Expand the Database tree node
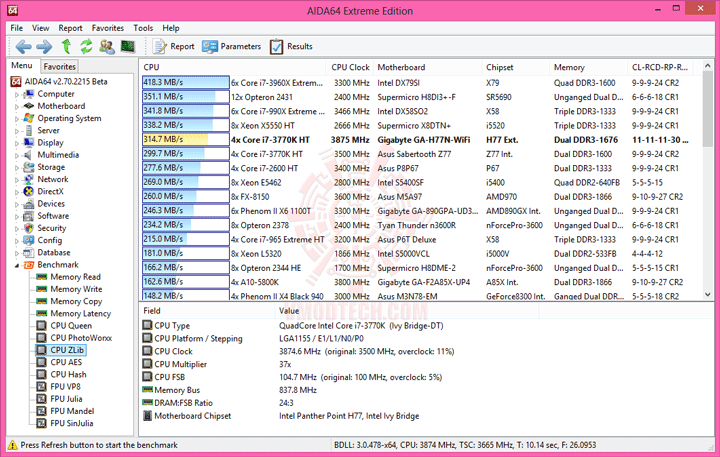The width and height of the screenshot is (720, 457). pos(17,253)
